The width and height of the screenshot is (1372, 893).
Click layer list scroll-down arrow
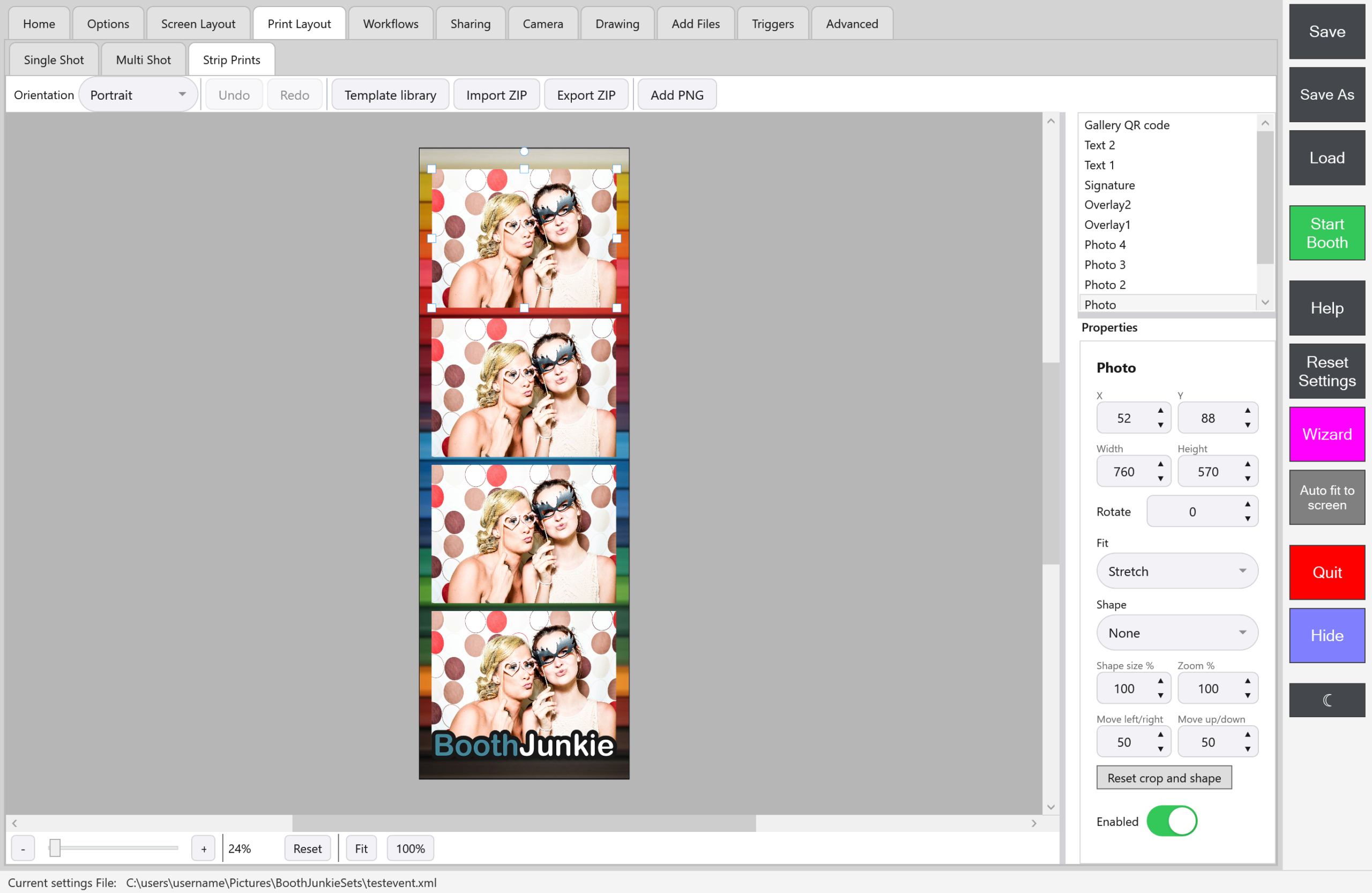point(1265,303)
